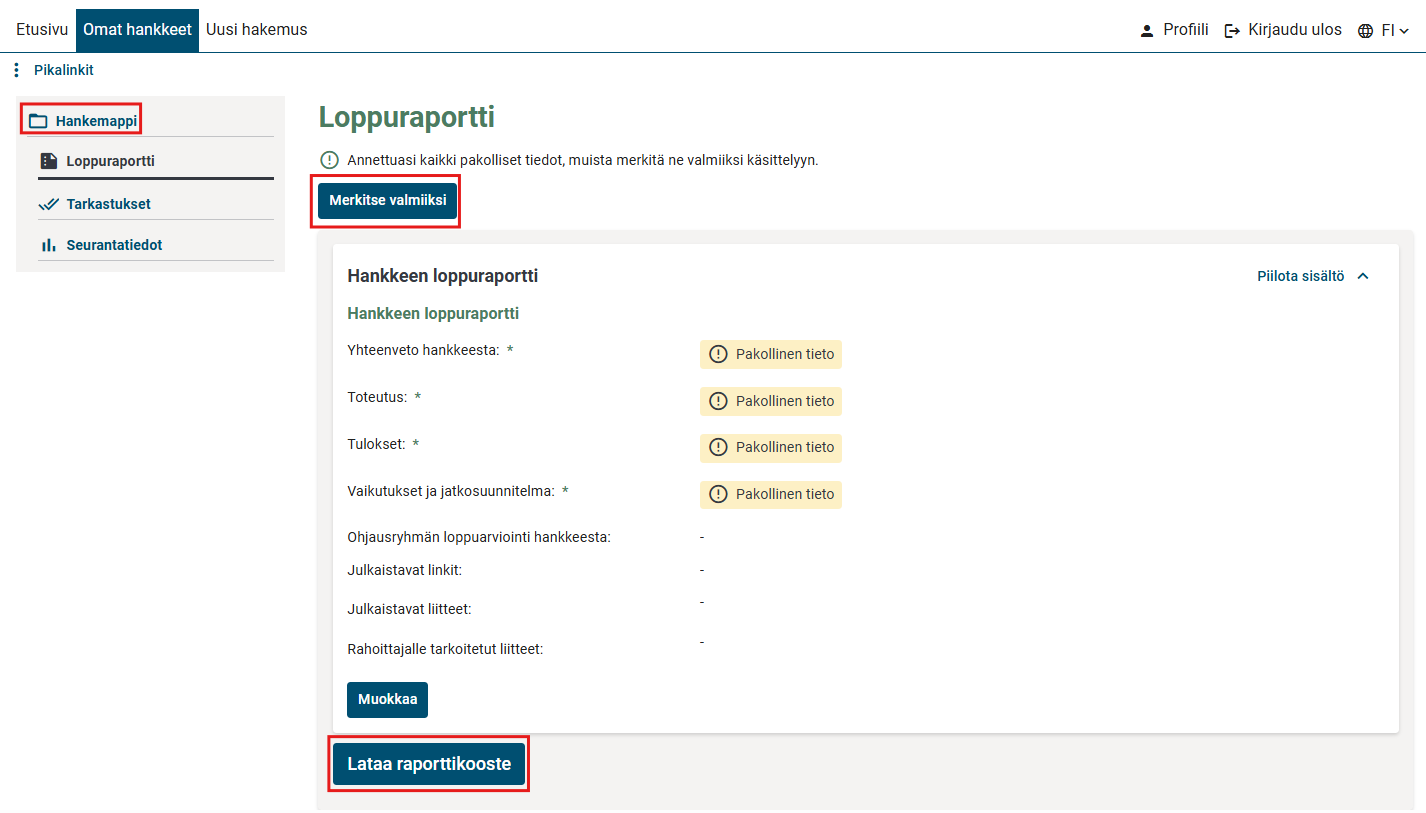Click the Hankemappi folder icon

click(x=38, y=121)
